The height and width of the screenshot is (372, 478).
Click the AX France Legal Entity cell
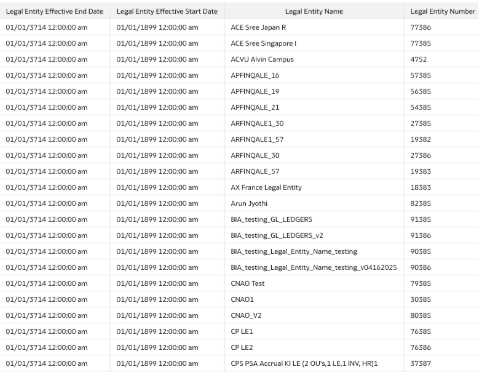(x=266, y=187)
